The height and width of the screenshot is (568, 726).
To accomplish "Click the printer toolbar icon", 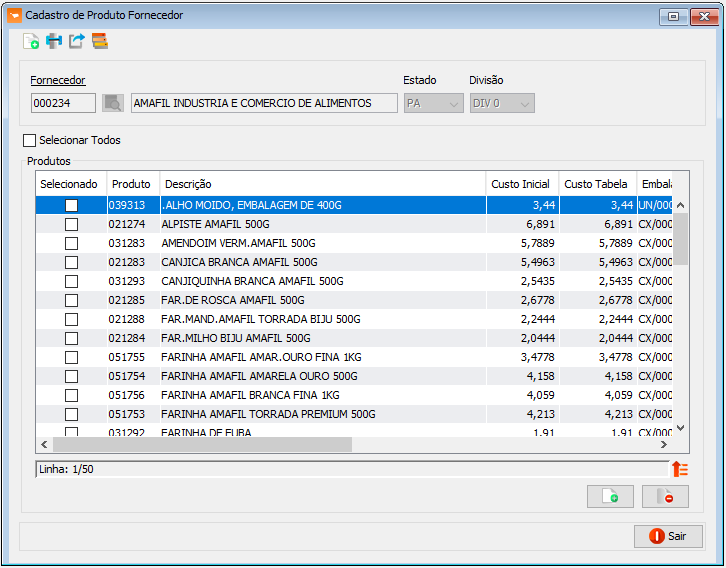I will pyautogui.click(x=54, y=41).
